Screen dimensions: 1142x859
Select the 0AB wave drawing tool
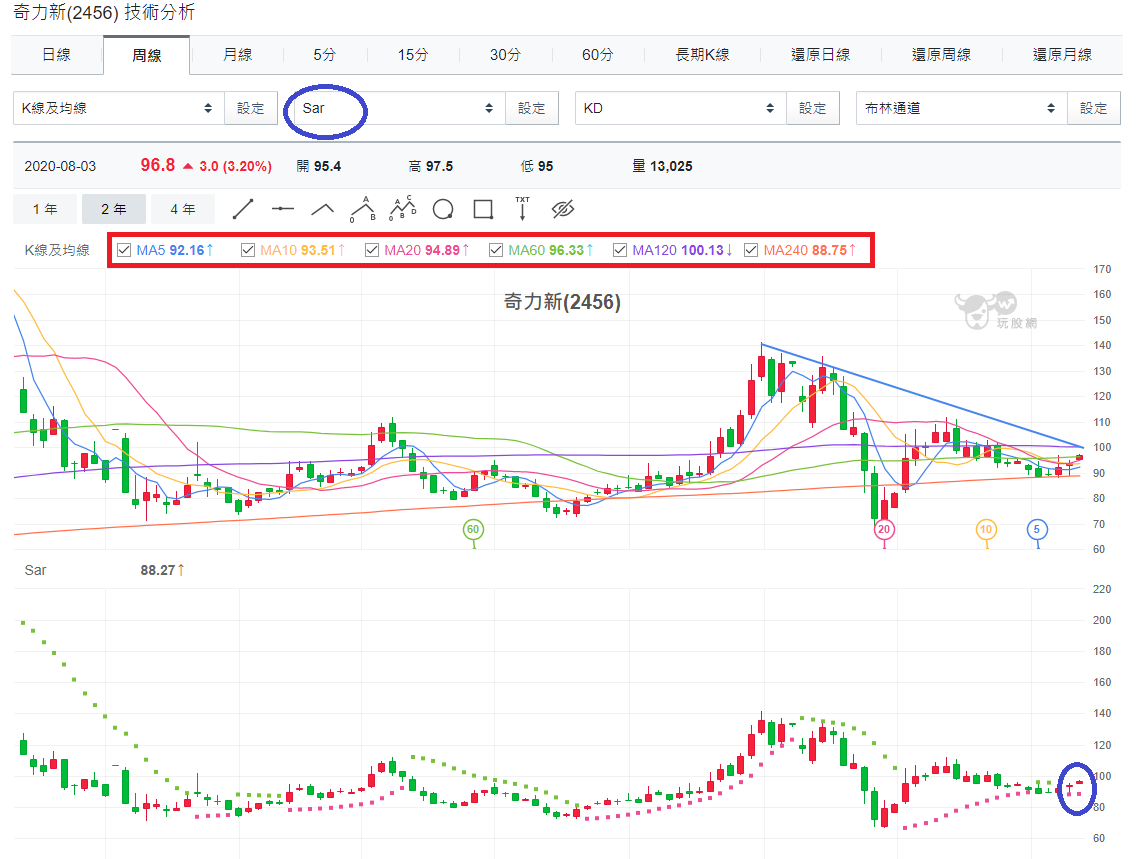coord(363,209)
